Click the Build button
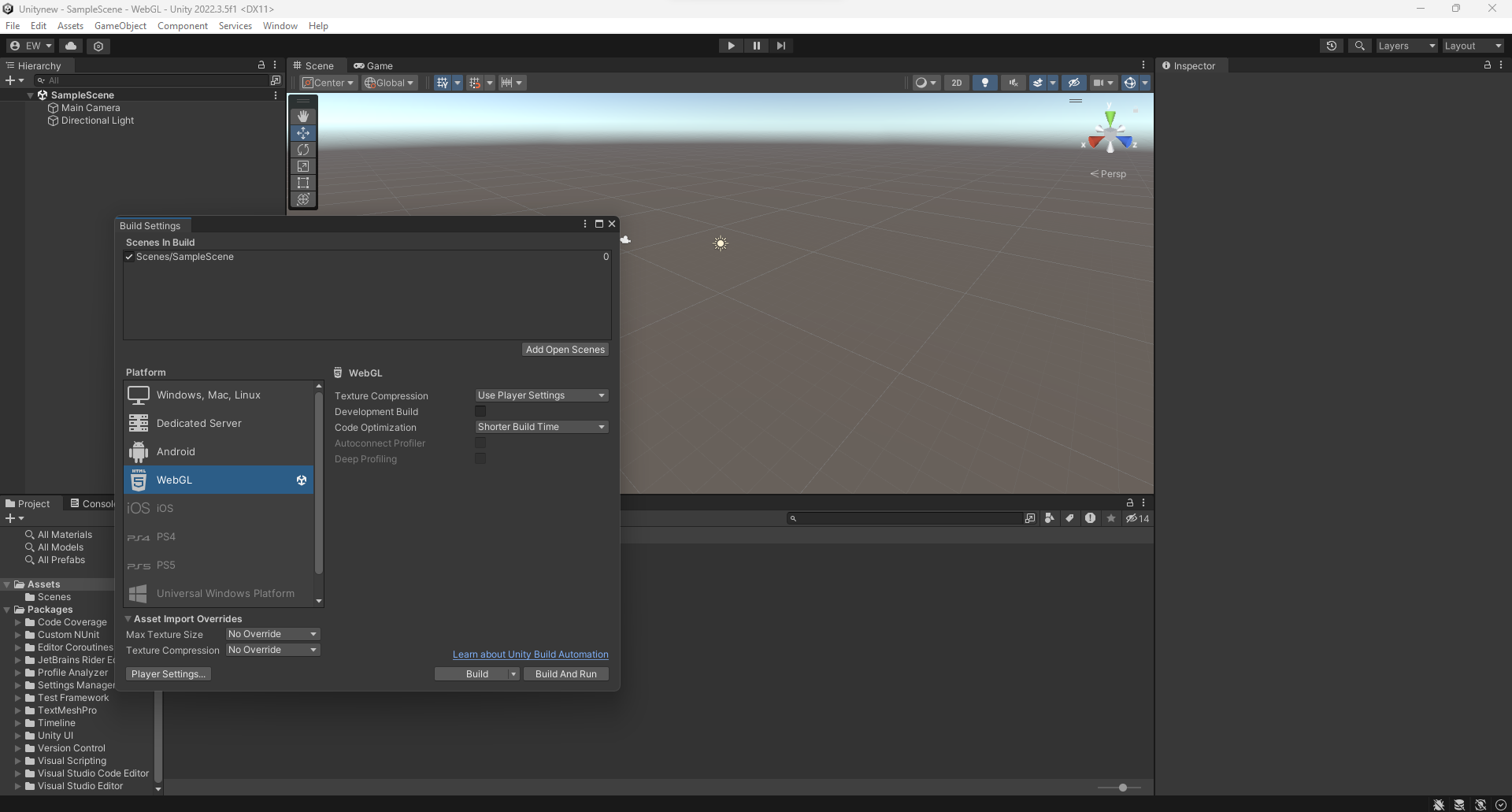 pos(477,674)
